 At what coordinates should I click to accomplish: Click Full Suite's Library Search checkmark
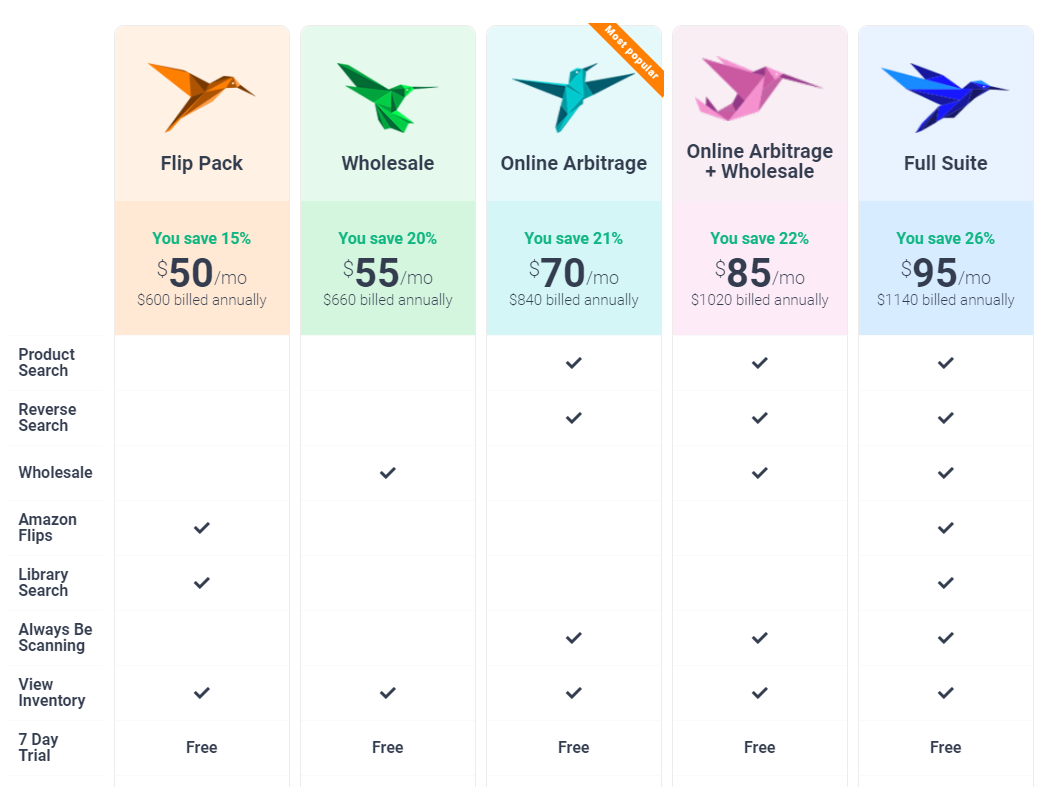pyautogui.click(x=946, y=582)
